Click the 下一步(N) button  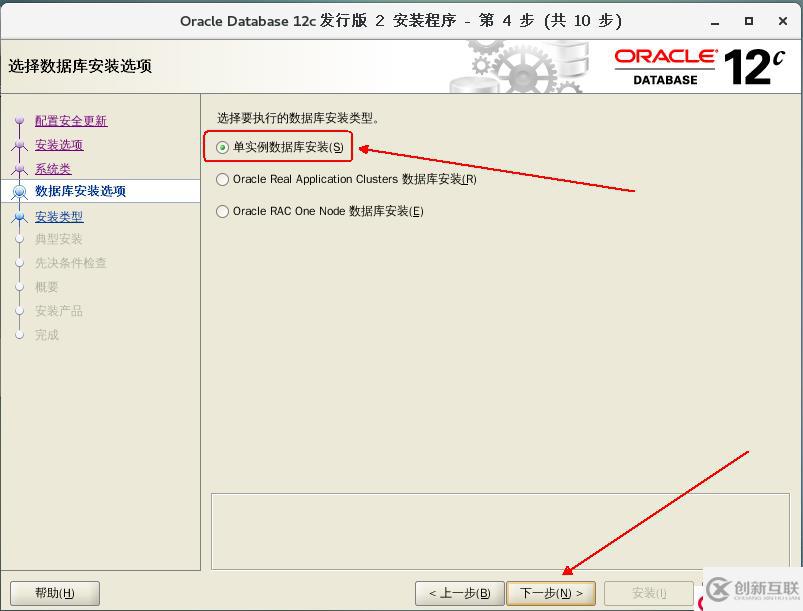coord(551,593)
